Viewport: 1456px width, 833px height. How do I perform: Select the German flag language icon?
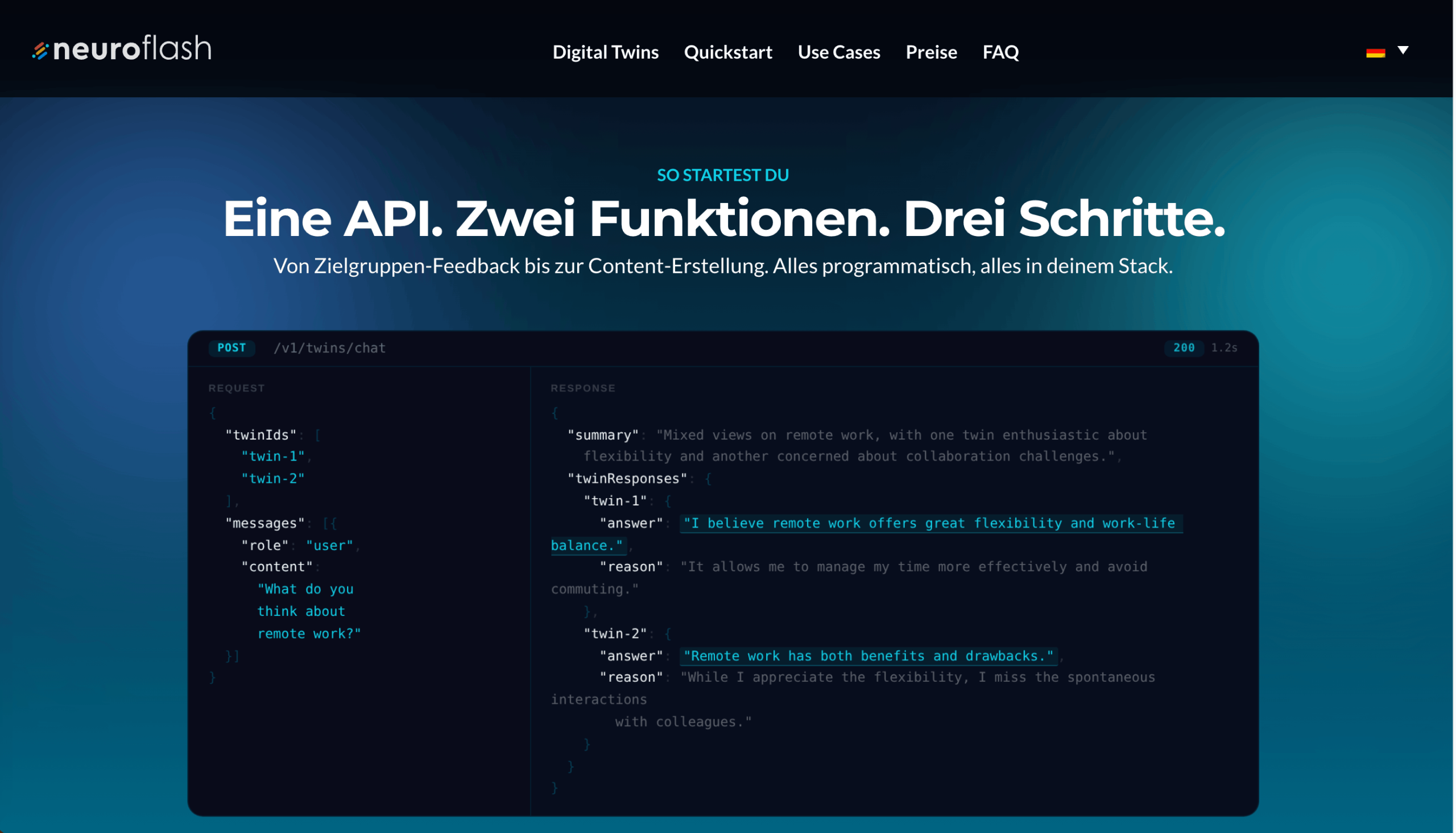coord(1375,52)
